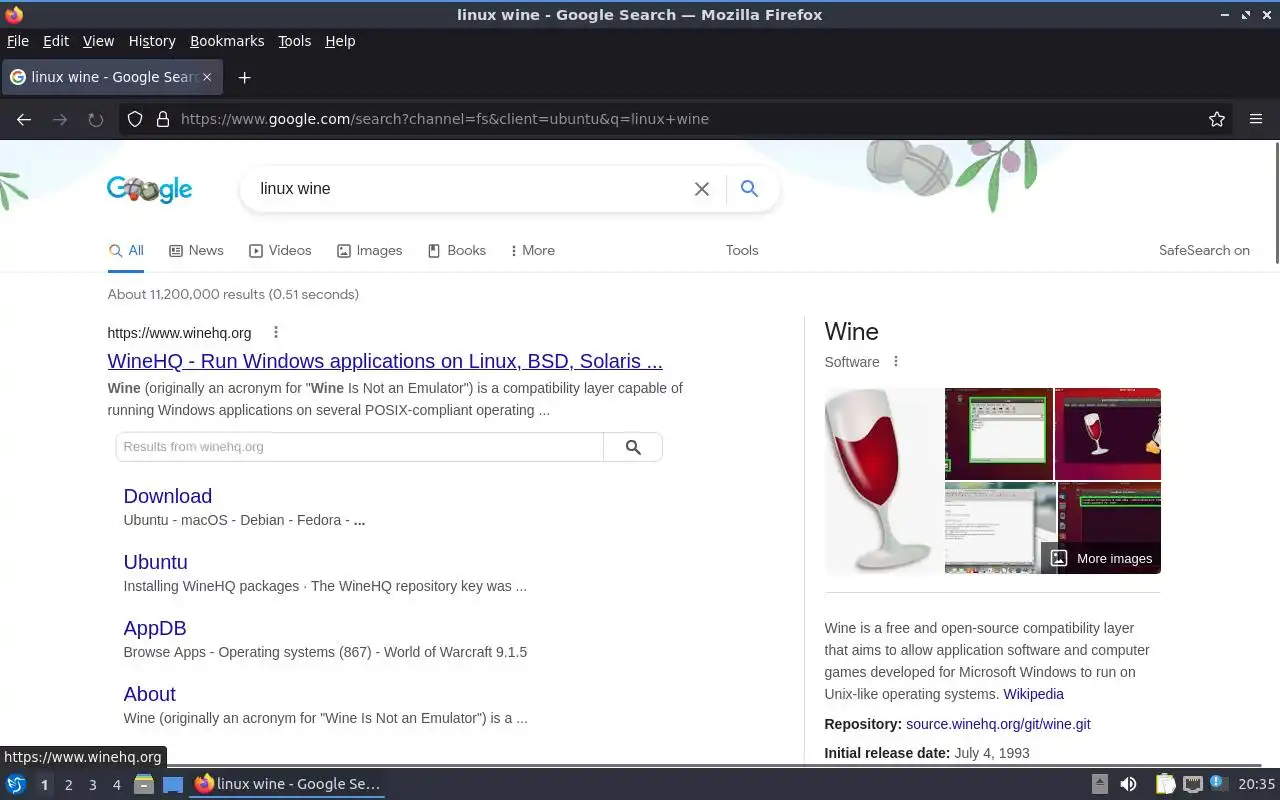1280x800 pixels.
Task: Open three-dot menu beside Software label
Action: pyautogui.click(x=896, y=362)
